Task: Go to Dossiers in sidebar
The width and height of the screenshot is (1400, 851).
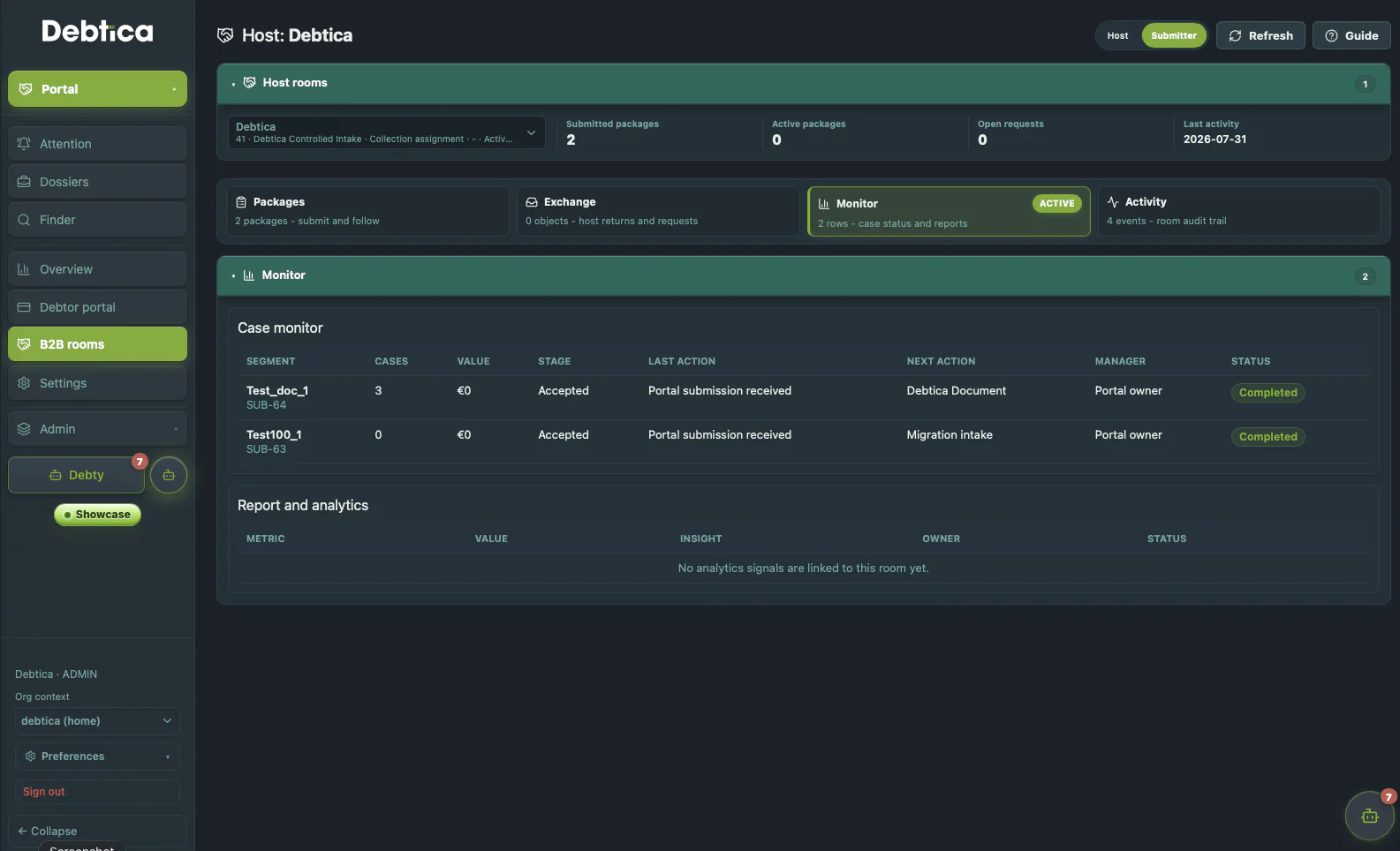Action: [97, 182]
